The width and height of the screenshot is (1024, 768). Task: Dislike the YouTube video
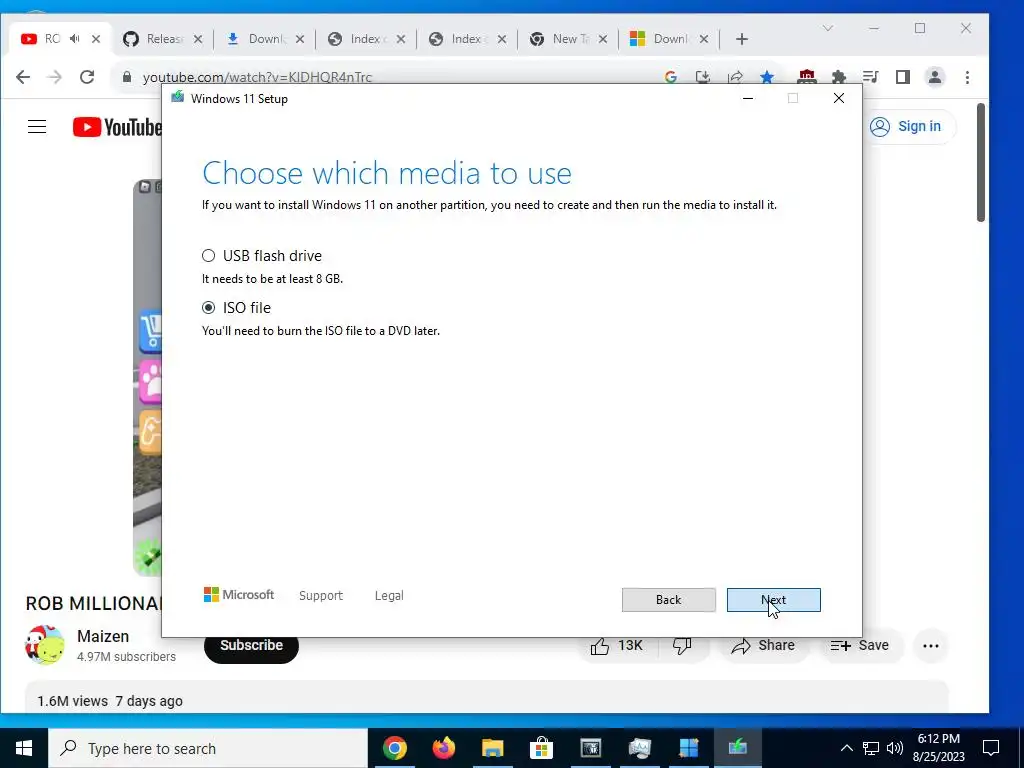682,646
